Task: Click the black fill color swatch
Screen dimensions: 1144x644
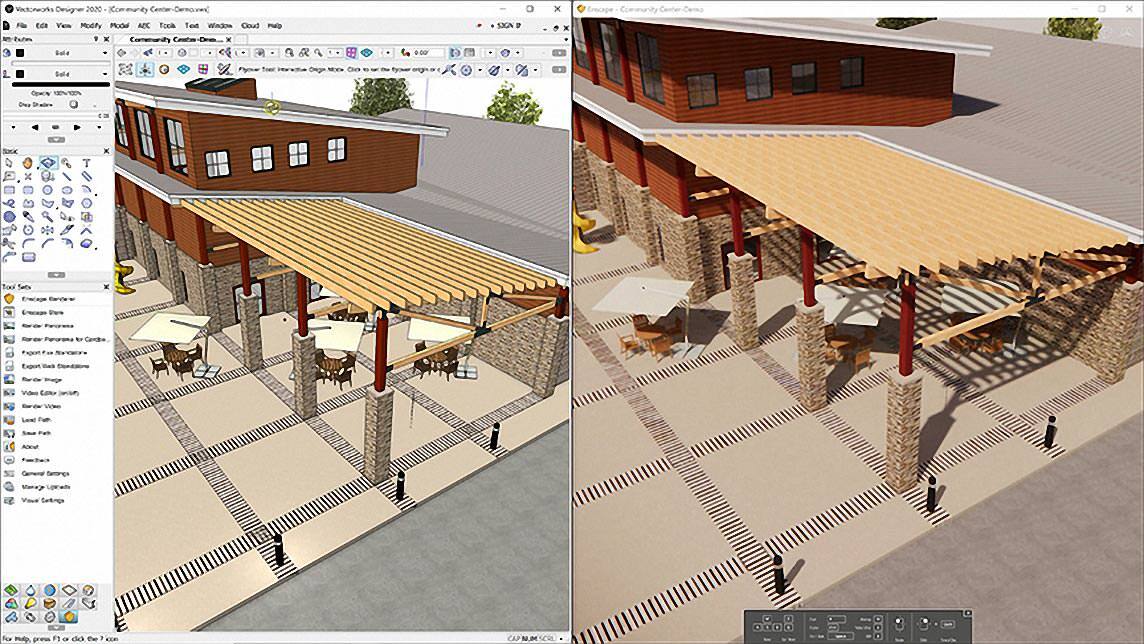Action: click(x=20, y=53)
